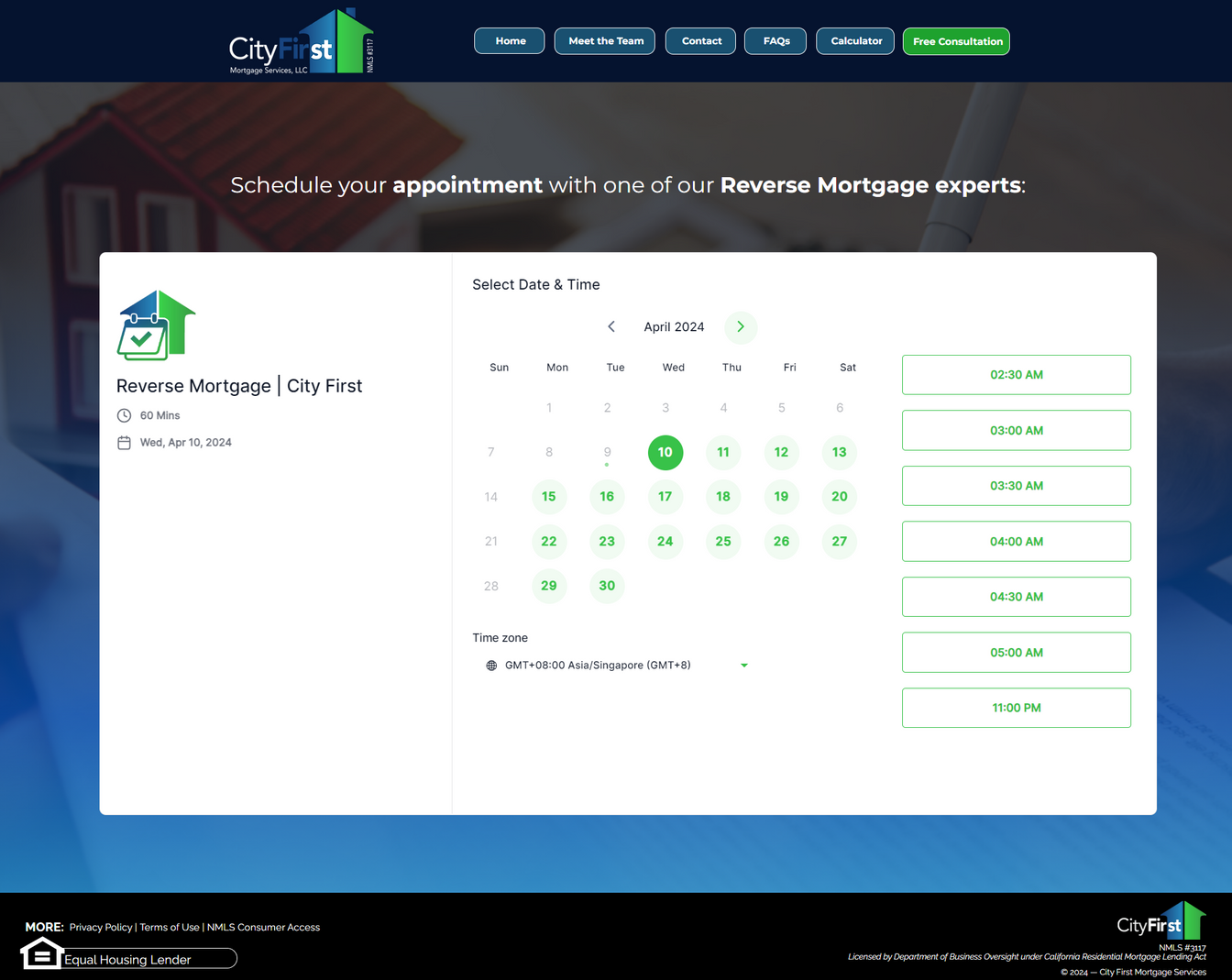Choose April 19 date

point(781,497)
